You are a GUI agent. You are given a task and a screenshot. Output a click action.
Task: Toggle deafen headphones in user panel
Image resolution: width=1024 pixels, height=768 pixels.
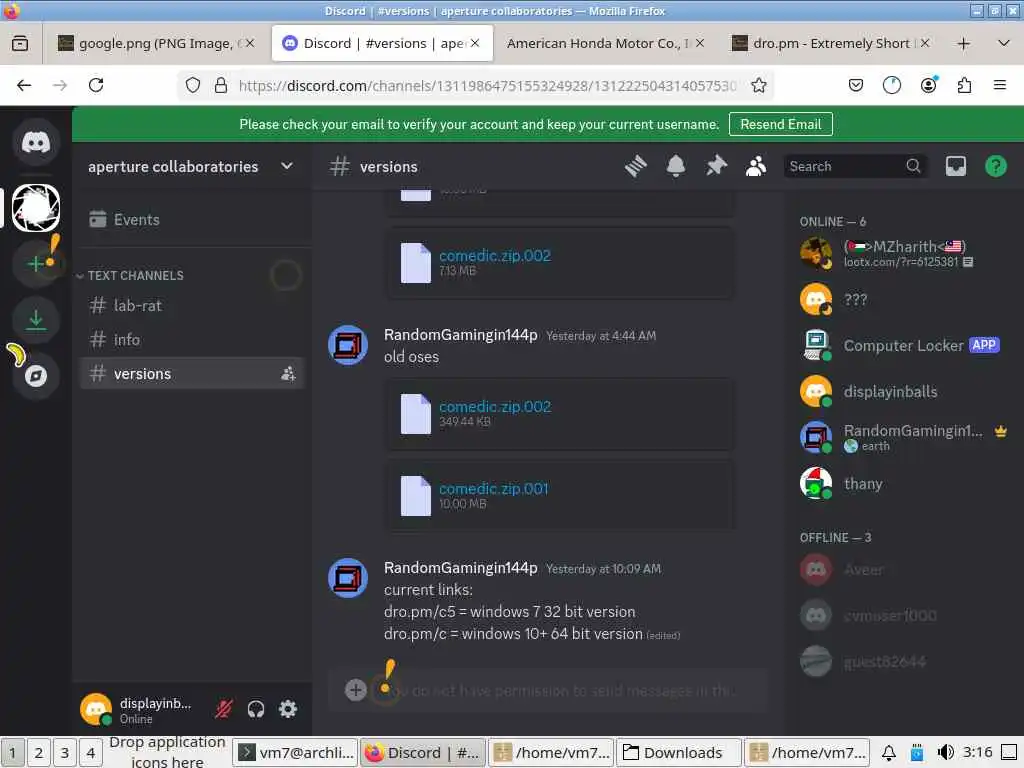pos(255,709)
